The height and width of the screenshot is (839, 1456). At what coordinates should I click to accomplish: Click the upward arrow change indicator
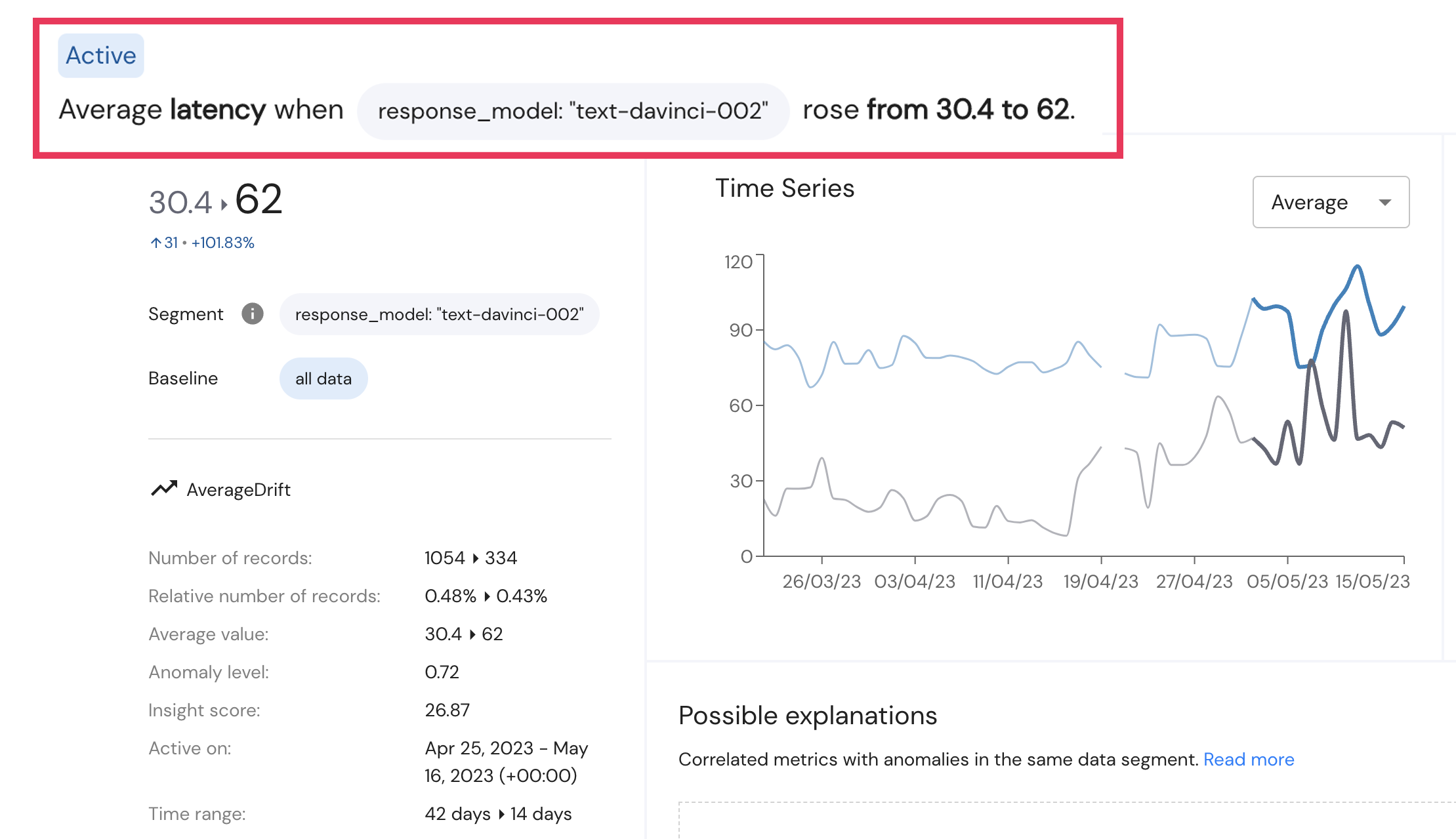coord(156,243)
